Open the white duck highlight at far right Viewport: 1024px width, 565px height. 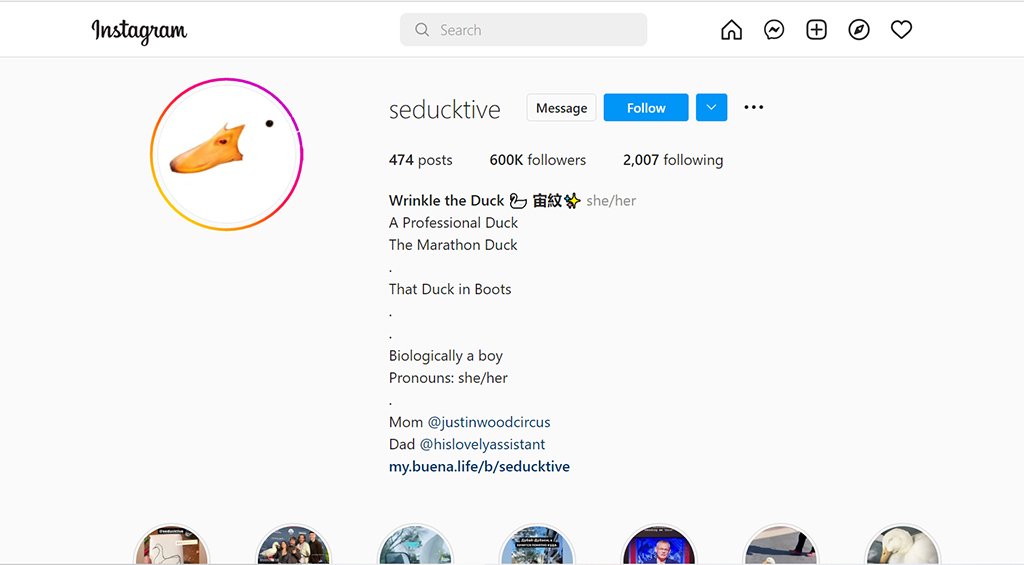902,548
